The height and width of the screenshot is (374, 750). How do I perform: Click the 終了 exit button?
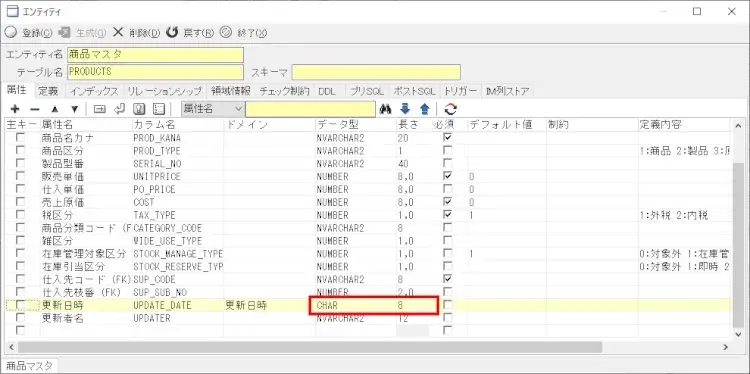point(243,33)
